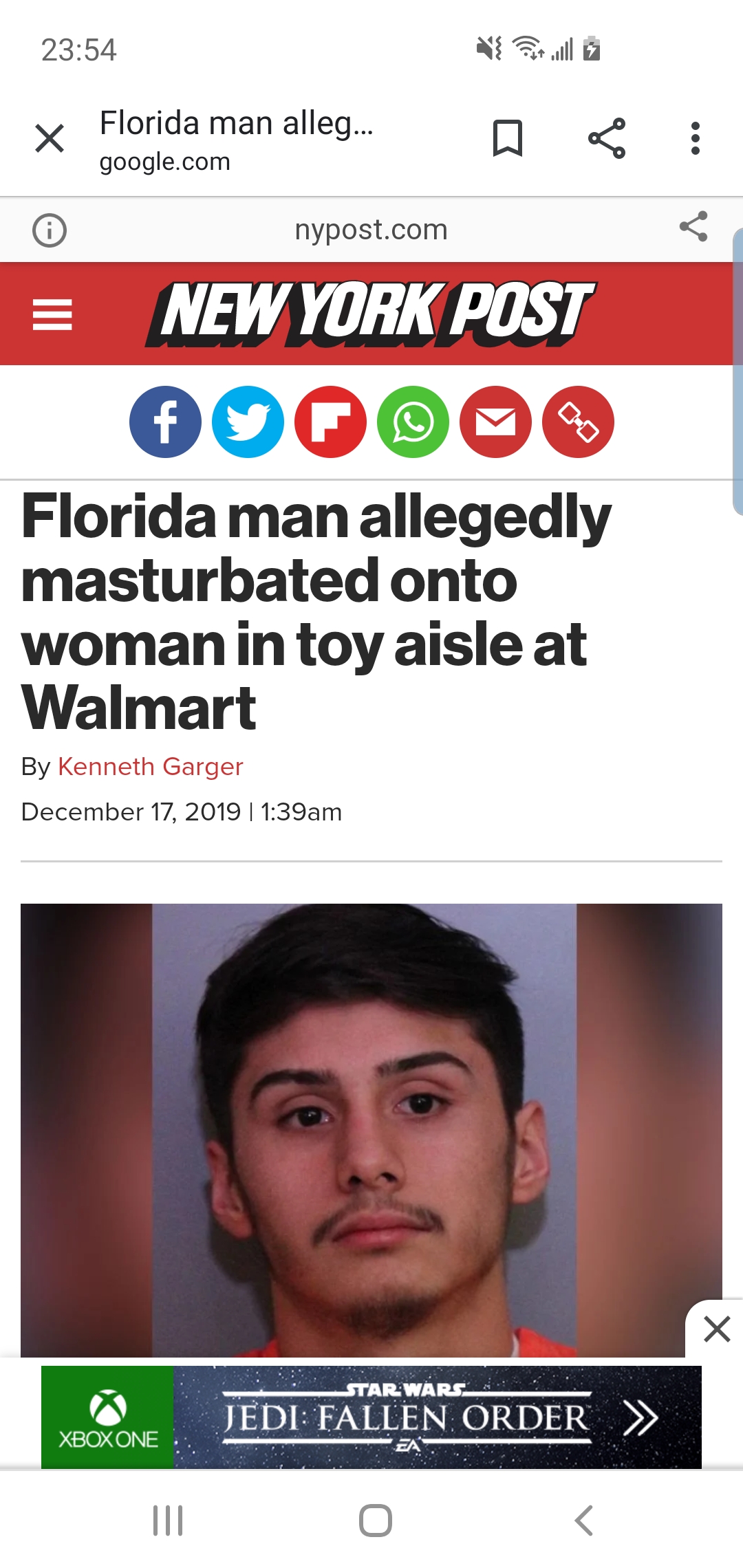Share article on Facebook
The width and height of the screenshot is (743, 1568).
[165, 422]
